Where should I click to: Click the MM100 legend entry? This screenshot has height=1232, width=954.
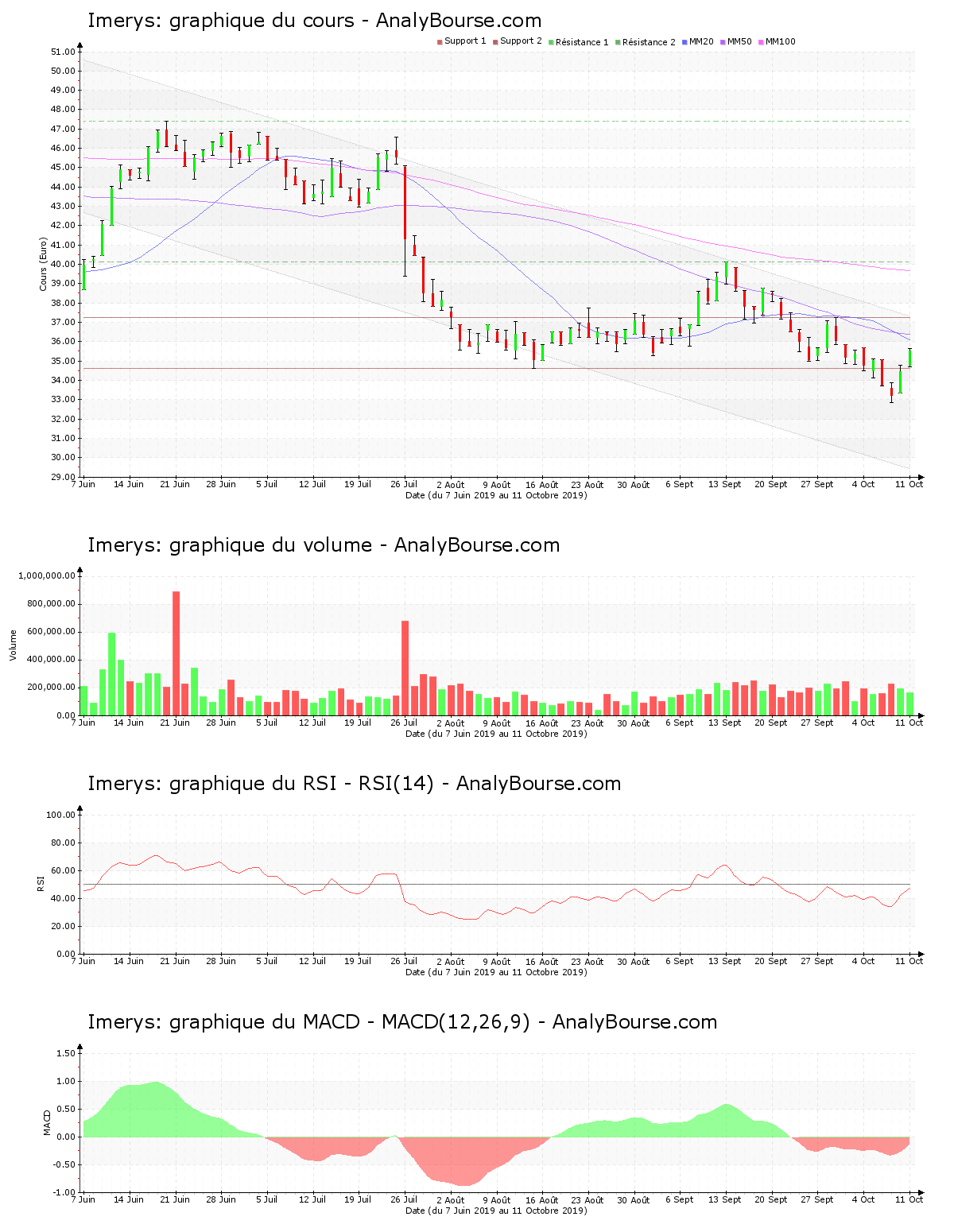coord(777,41)
